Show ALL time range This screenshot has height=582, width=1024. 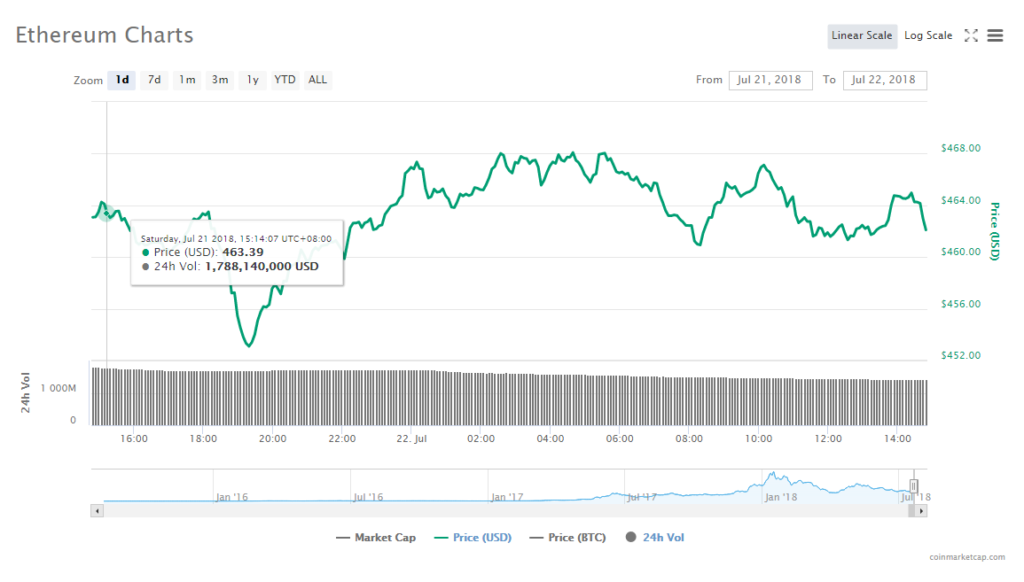tap(317, 80)
